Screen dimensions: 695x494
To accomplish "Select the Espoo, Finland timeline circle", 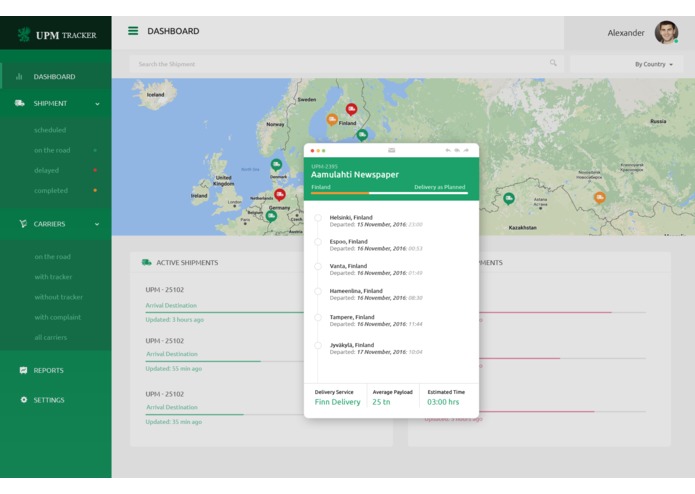I will point(318,241).
